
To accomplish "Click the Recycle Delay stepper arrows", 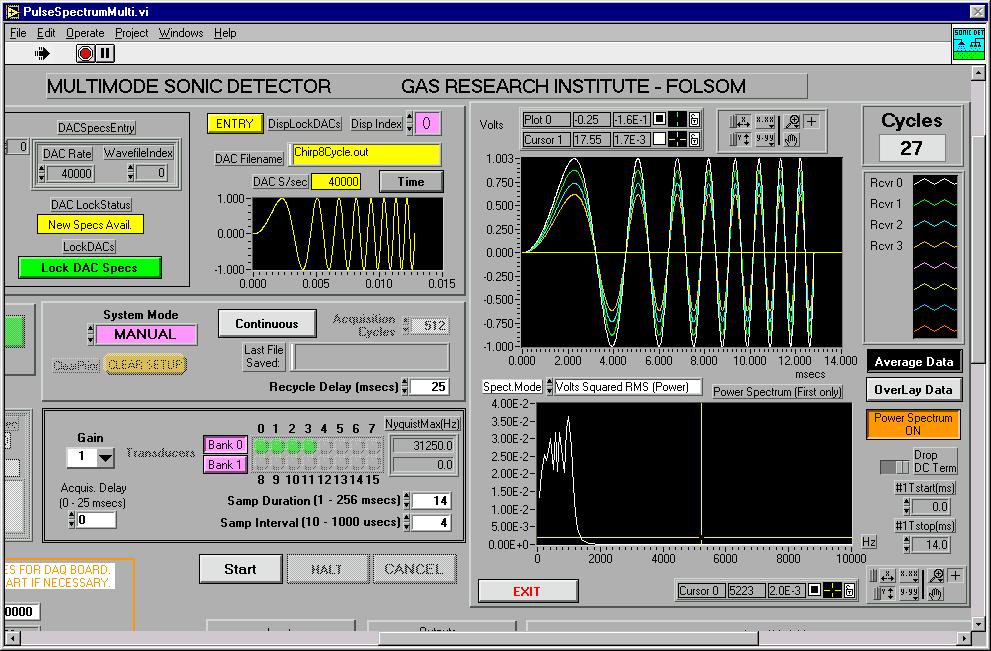I will 405,387.
